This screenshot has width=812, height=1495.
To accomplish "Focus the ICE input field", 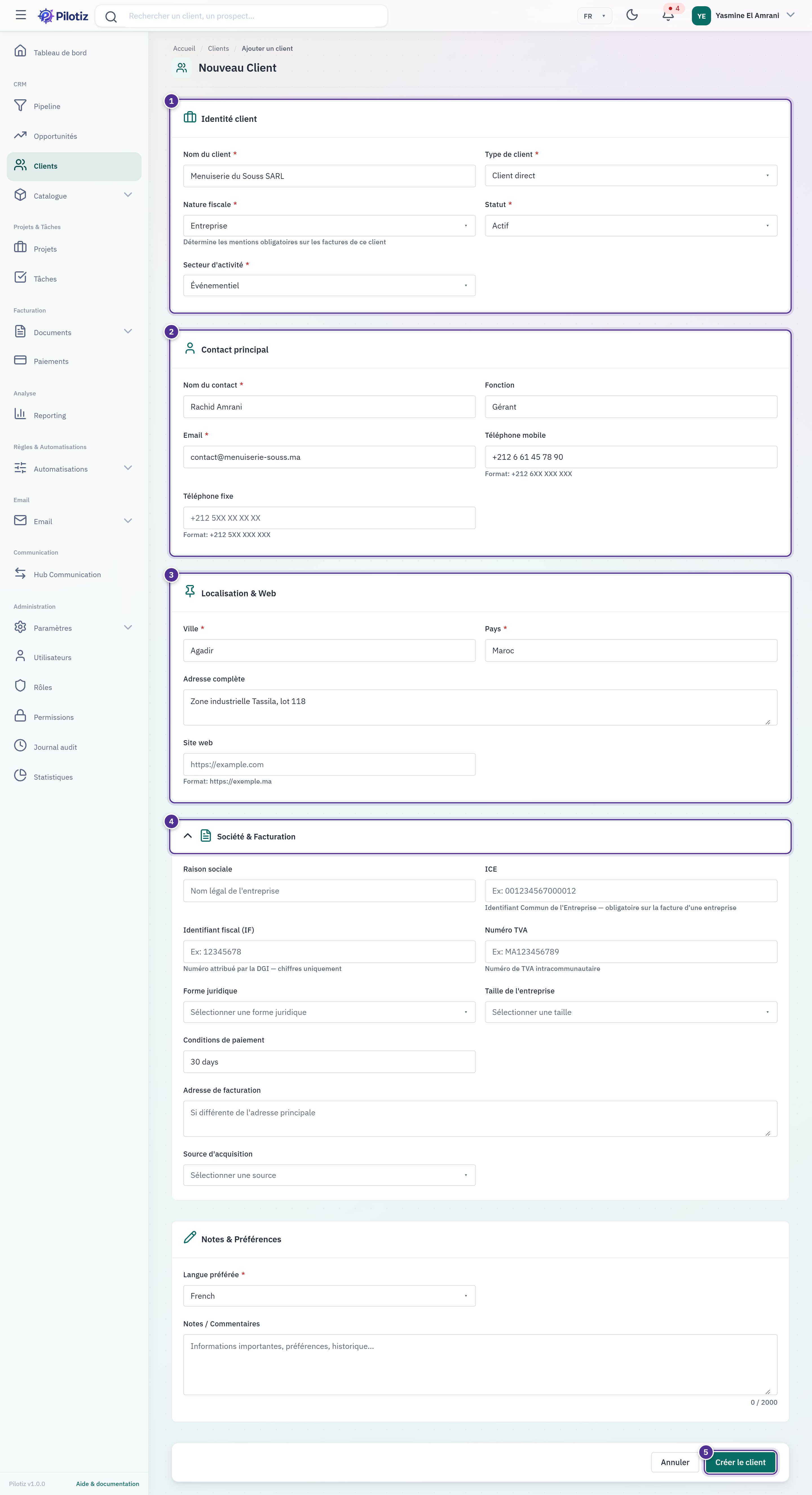I will coord(631,891).
